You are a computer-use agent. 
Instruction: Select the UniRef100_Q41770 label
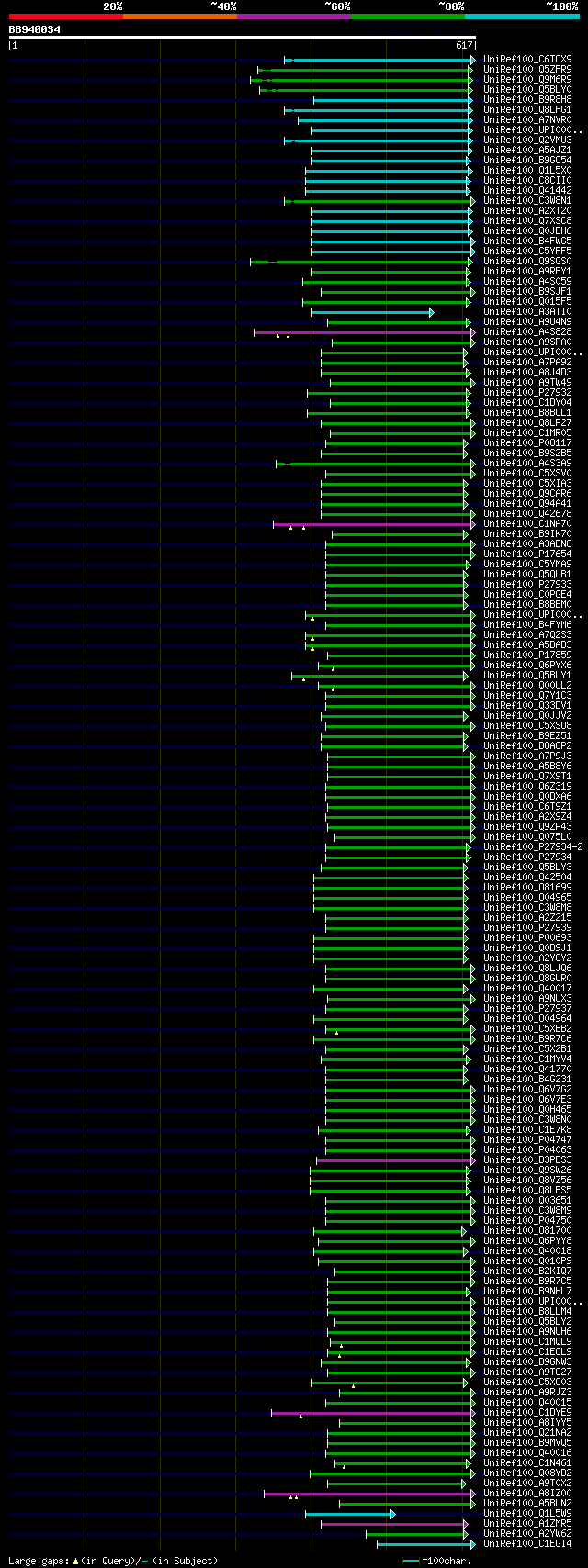pyautogui.click(x=527, y=1070)
